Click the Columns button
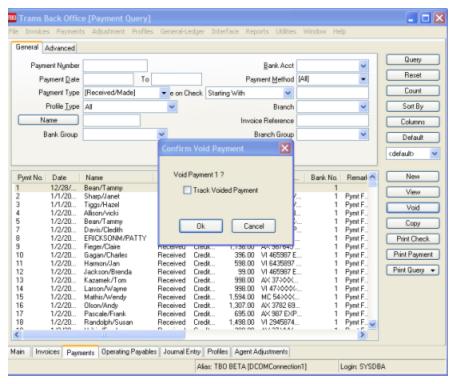The width and height of the screenshot is (456, 384). pos(413,122)
